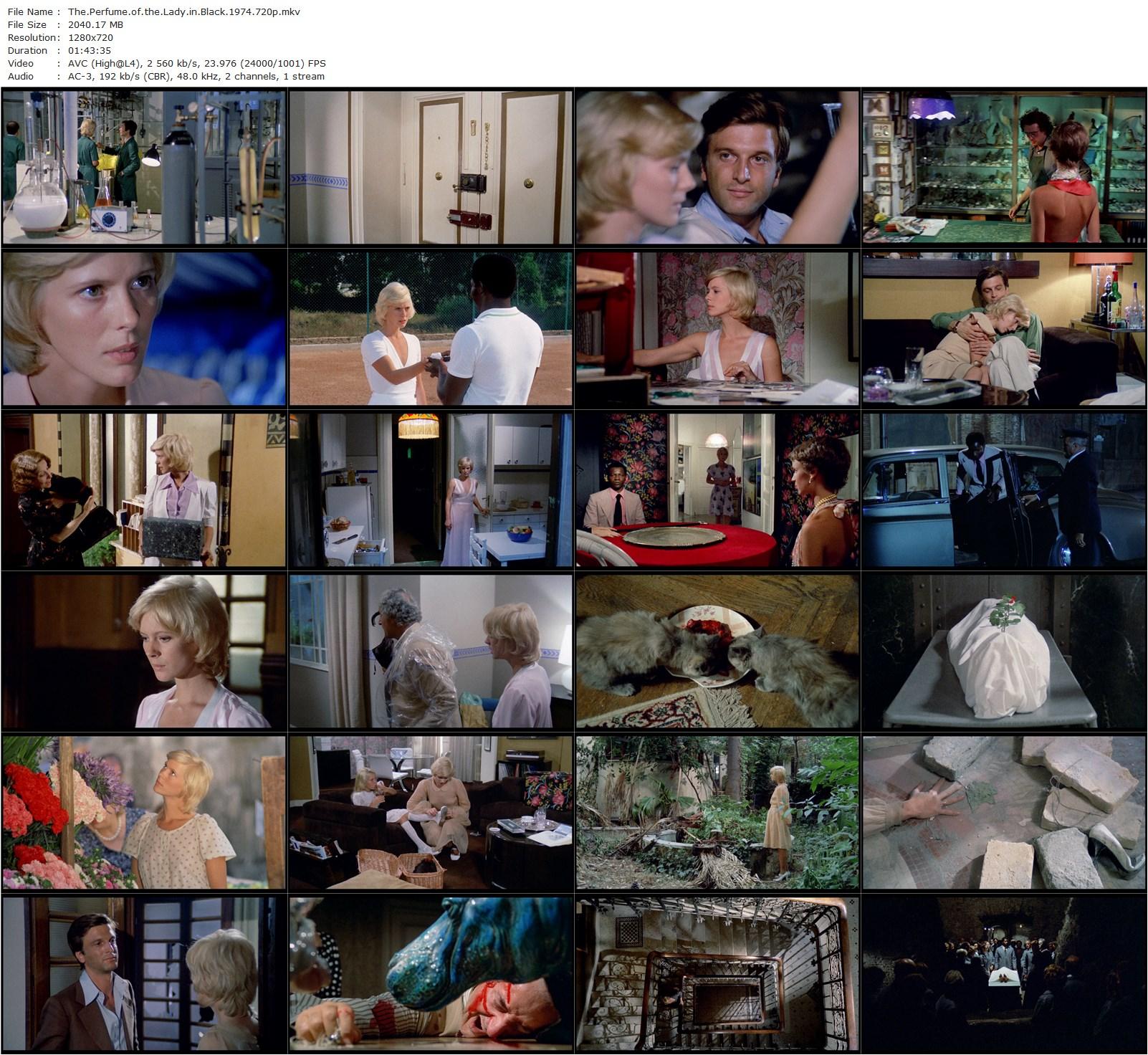
Task: Open the blue hippo statue thumbnail
Action: (x=431, y=973)
